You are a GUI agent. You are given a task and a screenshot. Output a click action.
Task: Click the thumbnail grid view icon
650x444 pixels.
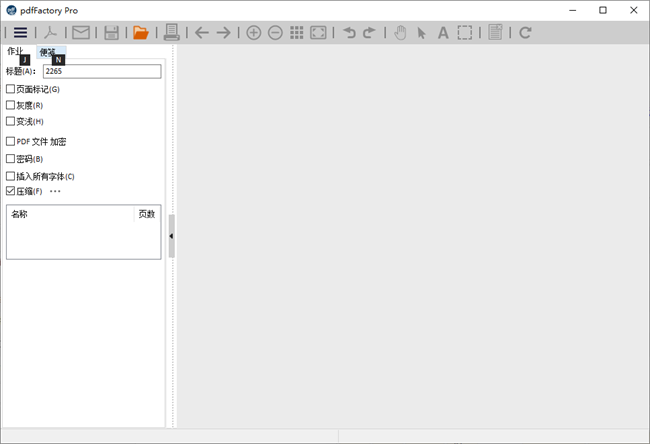coord(297,33)
